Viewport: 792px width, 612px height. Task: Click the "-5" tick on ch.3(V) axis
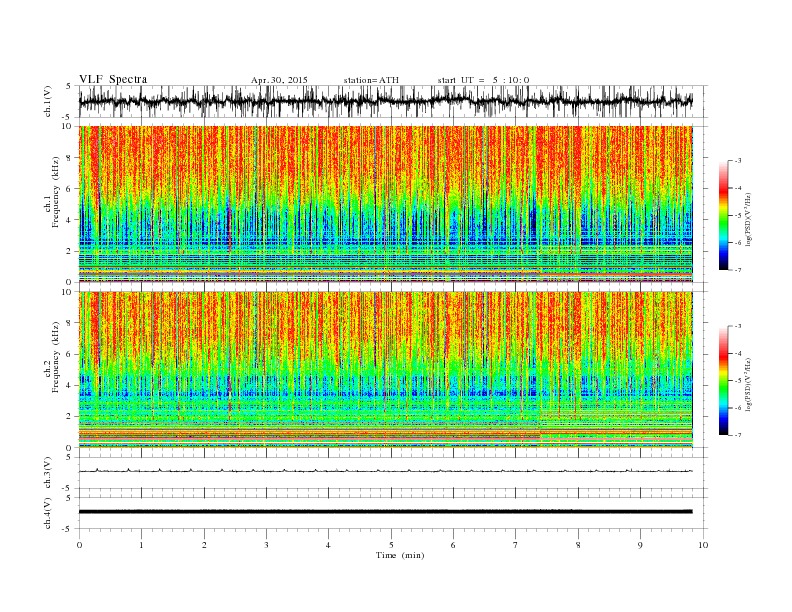coord(67,489)
